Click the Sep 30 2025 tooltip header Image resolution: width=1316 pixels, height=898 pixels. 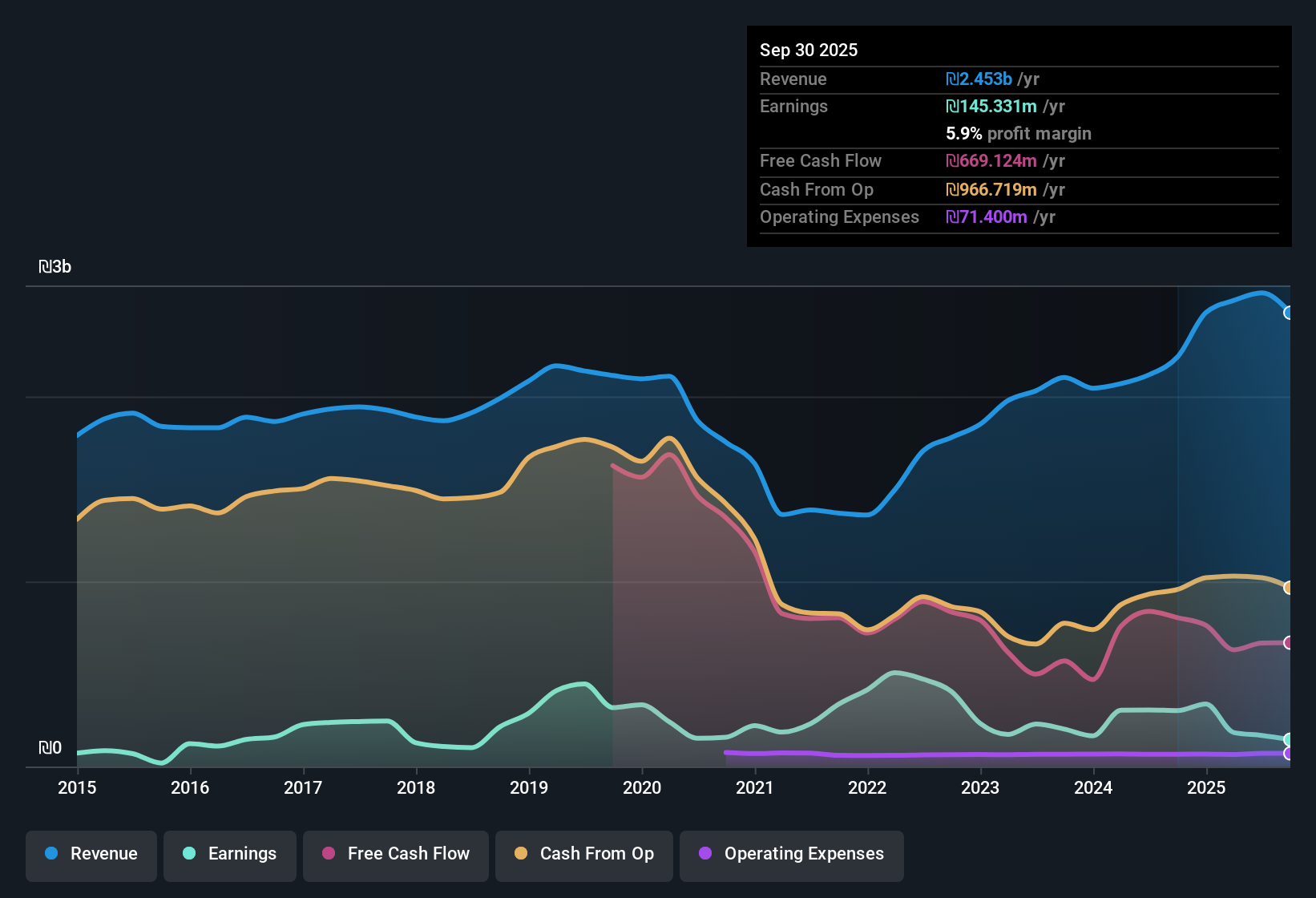point(809,50)
